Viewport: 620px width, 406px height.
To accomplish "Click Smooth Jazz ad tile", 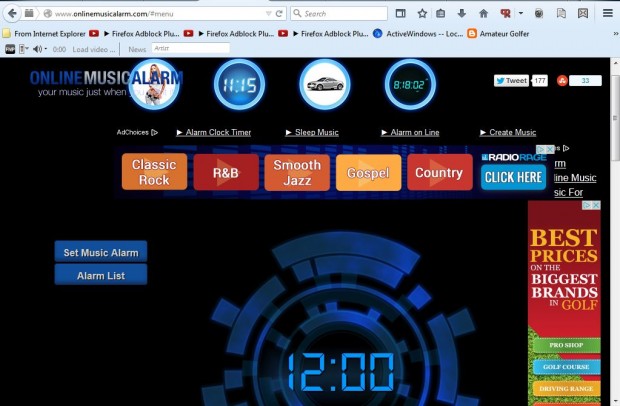I will pyautogui.click(x=297, y=172).
